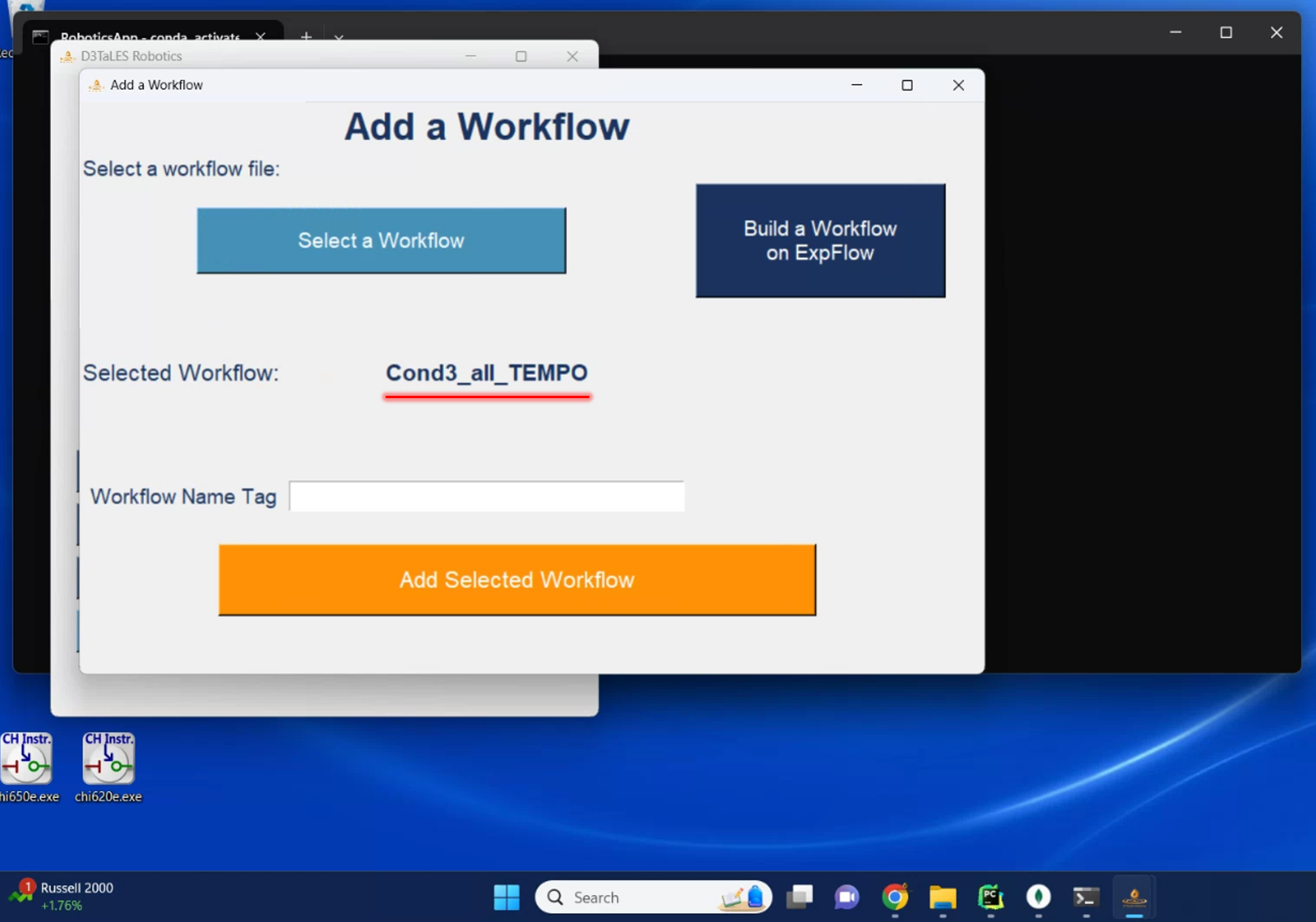Click the Workflow Name Tag text field
1316x922 pixels.
(487, 497)
